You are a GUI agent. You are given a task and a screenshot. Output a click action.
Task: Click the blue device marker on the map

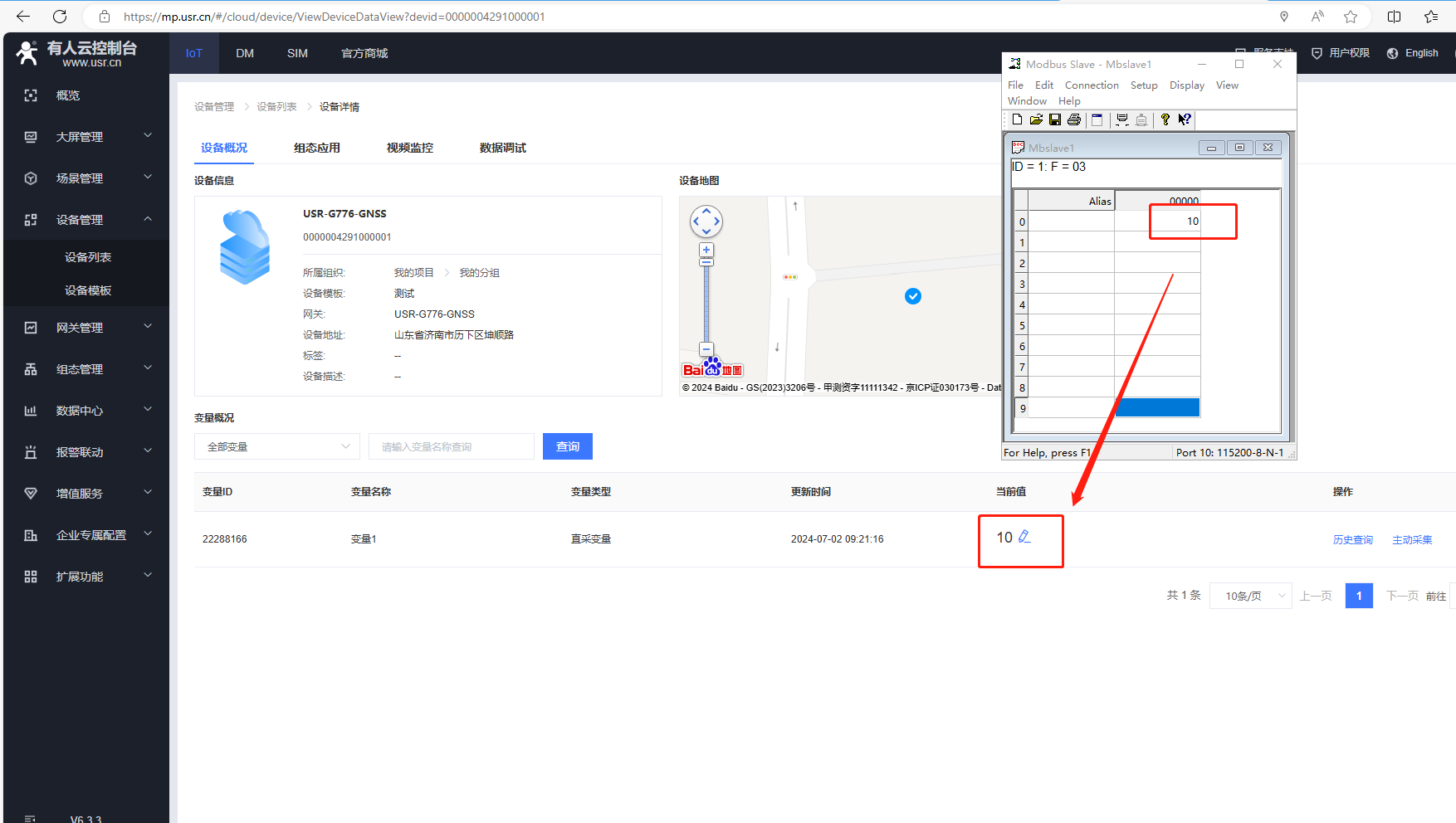913,296
